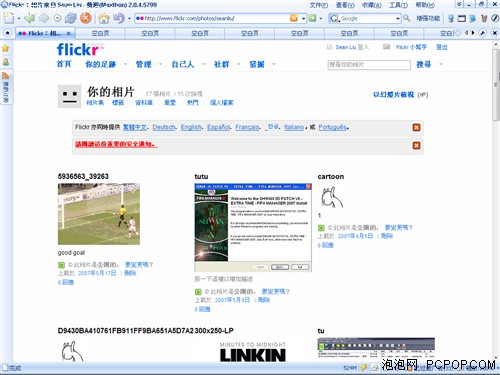The width and height of the screenshot is (500, 375).
Task: Click the New page icon in toolbar
Action: (x=9, y=18)
